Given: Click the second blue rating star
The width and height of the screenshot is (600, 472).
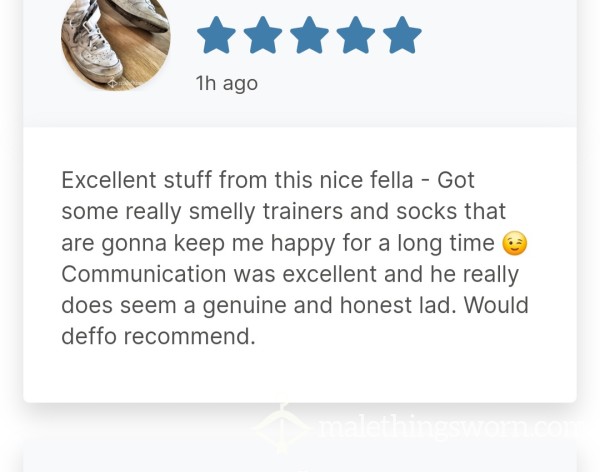Looking at the screenshot, I should click(x=263, y=35).
